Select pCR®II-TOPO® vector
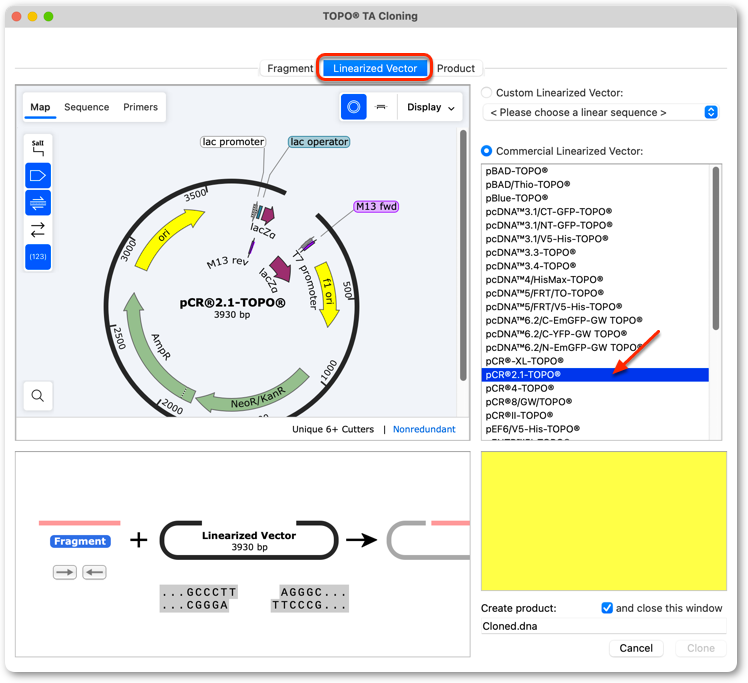This screenshot has height=683, width=748. pyautogui.click(x=595, y=415)
